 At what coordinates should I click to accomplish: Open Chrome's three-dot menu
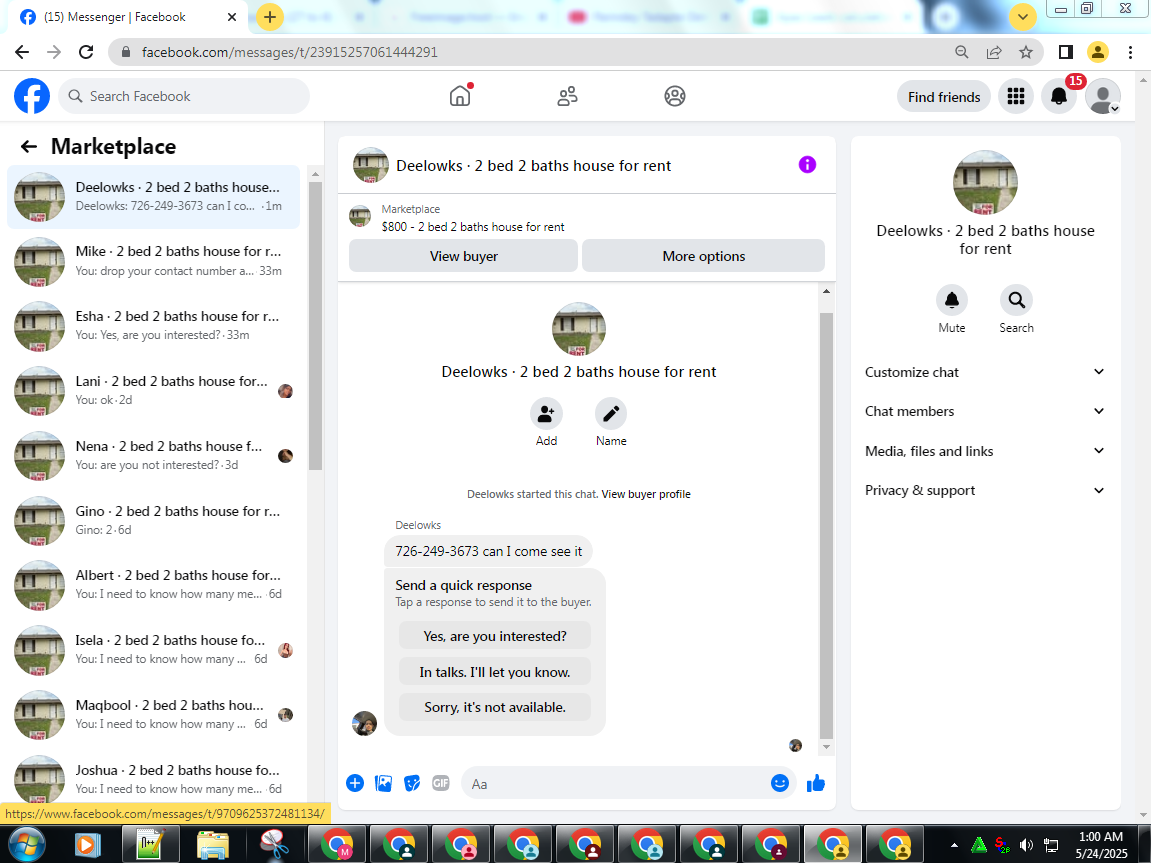(x=1130, y=52)
